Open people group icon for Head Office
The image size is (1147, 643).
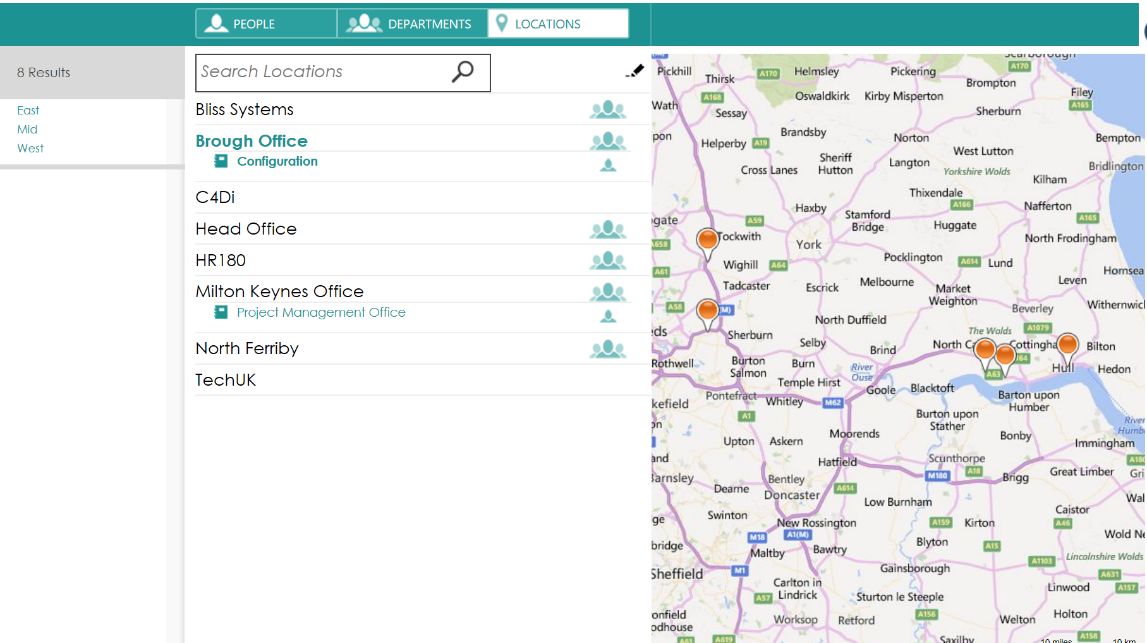pyautogui.click(x=607, y=229)
